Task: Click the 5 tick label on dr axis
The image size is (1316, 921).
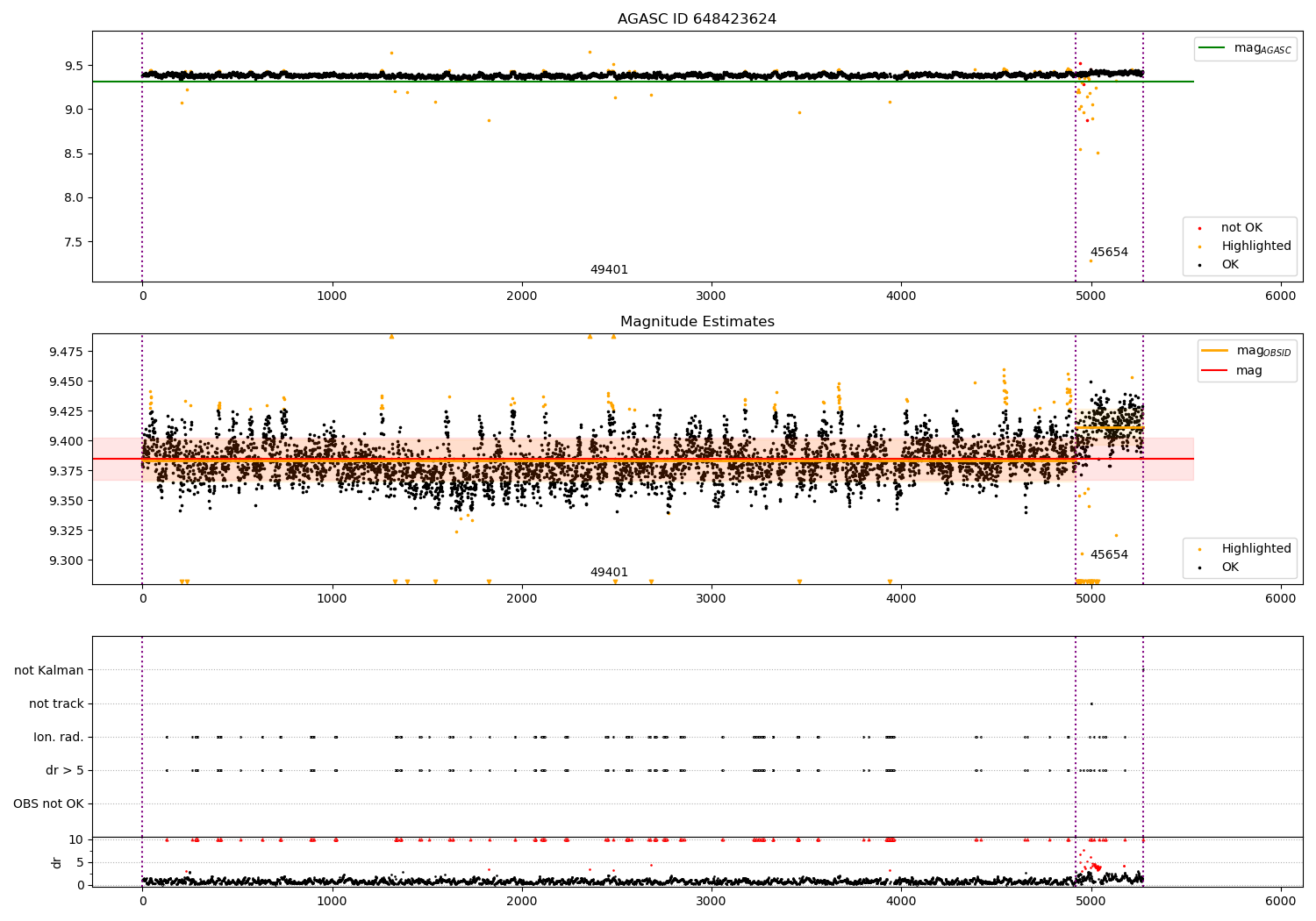Action: [x=81, y=862]
